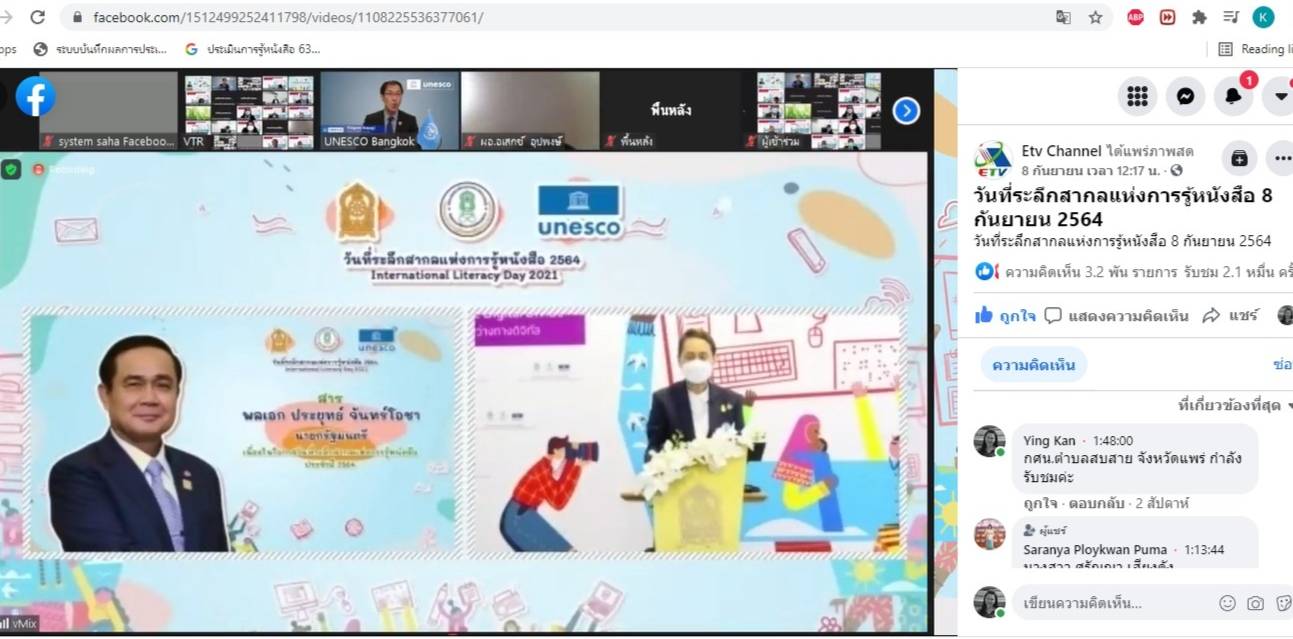Open the ABP ad blocker extension
The width and height of the screenshot is (1293, 639).
coord(1135,17)
